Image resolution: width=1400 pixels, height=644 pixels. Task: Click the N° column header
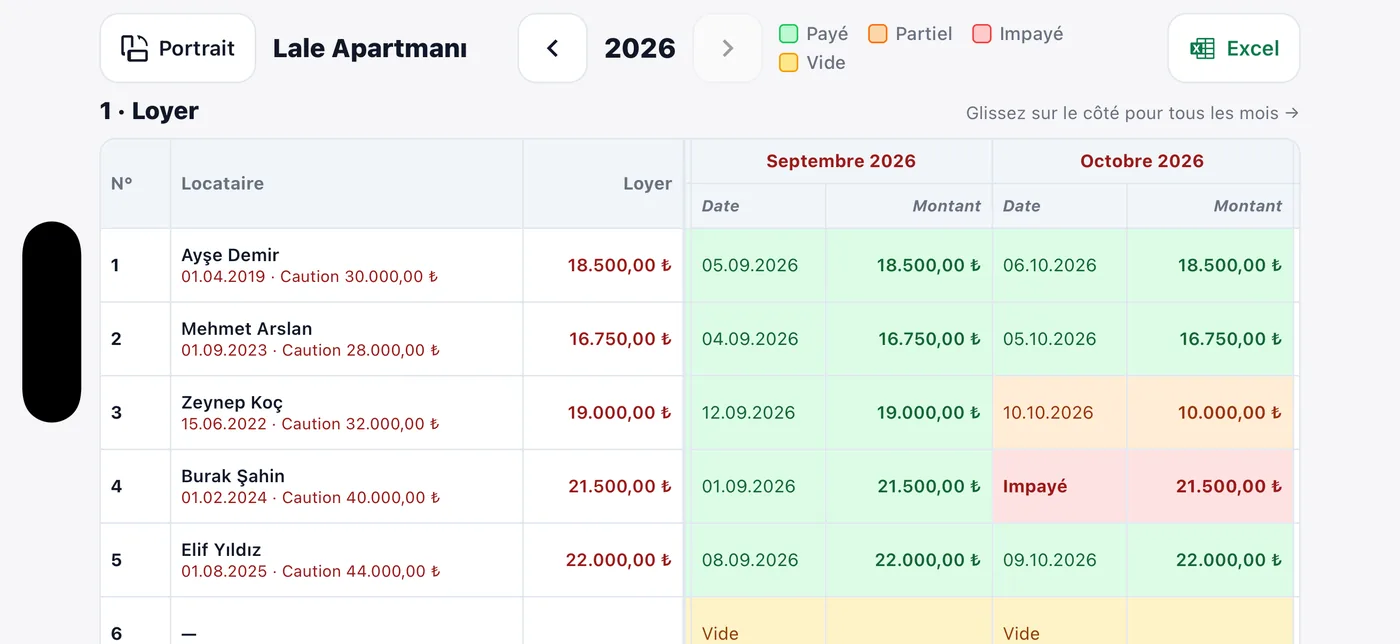[x=135, y=184]
